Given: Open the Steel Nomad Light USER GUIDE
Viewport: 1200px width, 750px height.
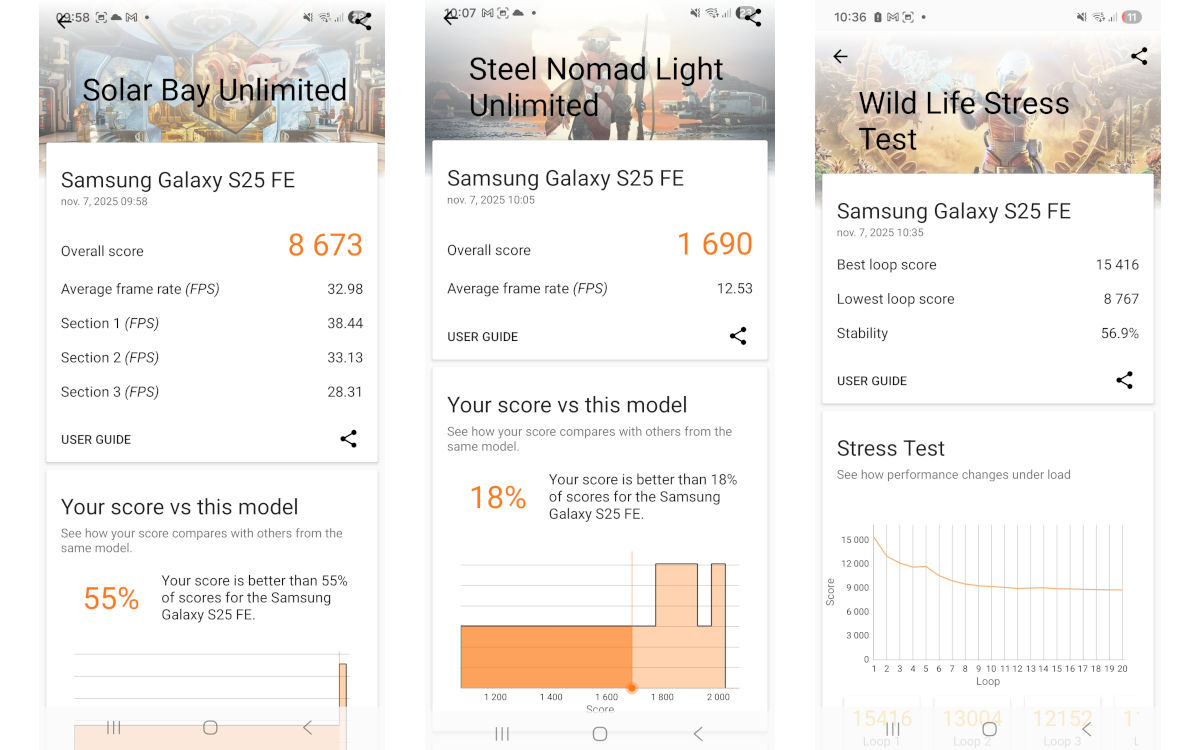Looking at the screenshot, I should coord(482,337).
